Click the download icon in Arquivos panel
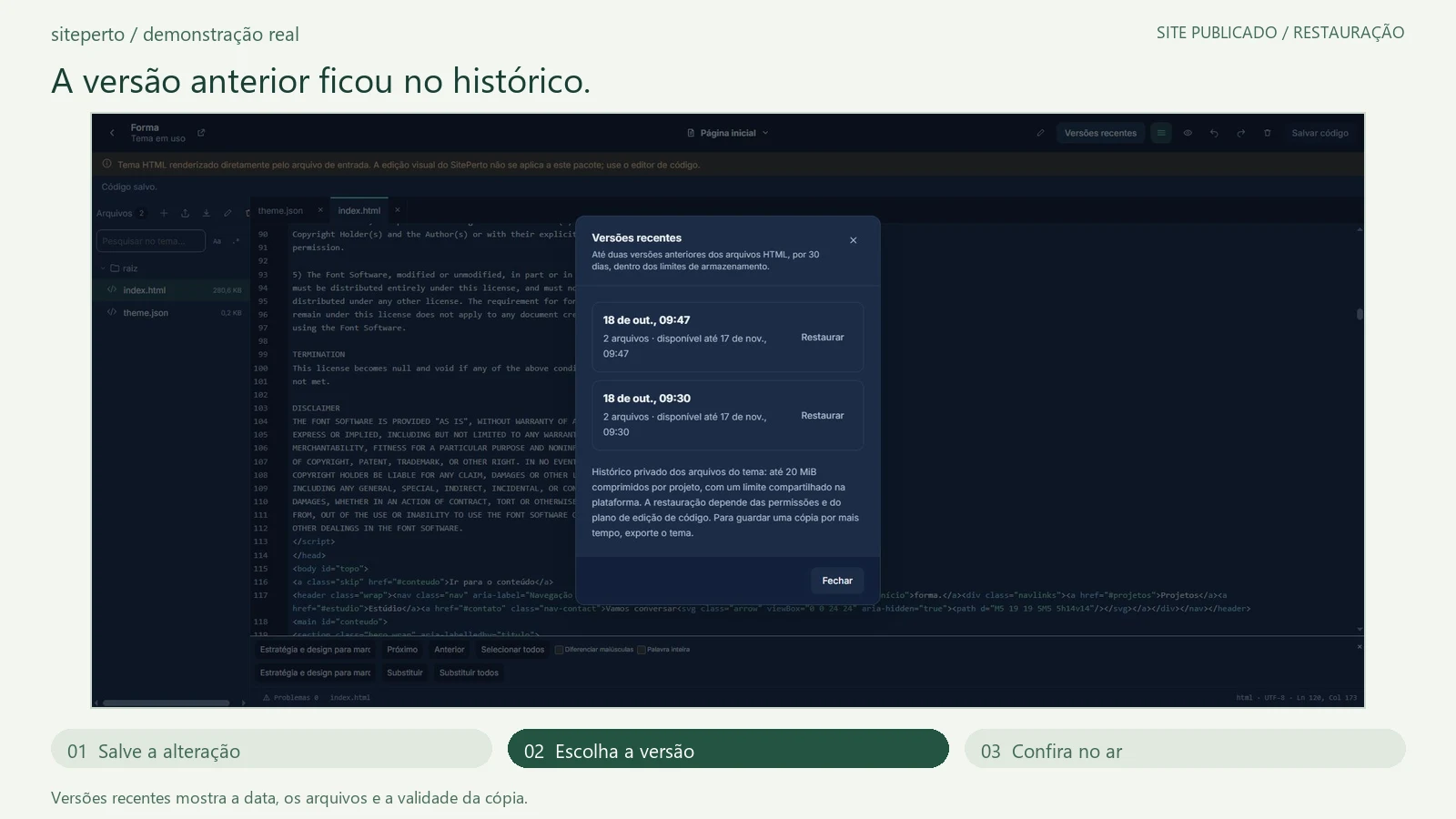 point(206,213)
